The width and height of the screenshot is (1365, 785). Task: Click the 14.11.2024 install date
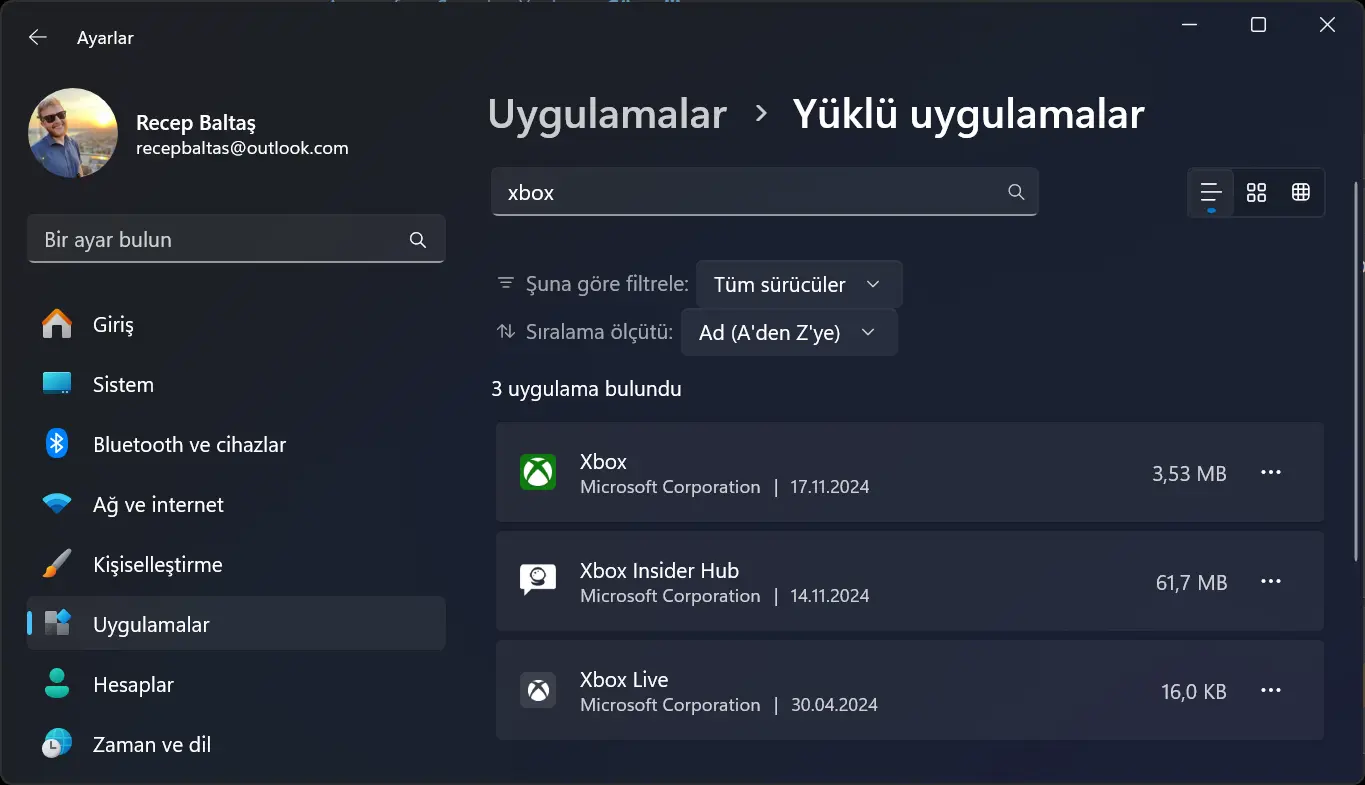pos(830,597)
